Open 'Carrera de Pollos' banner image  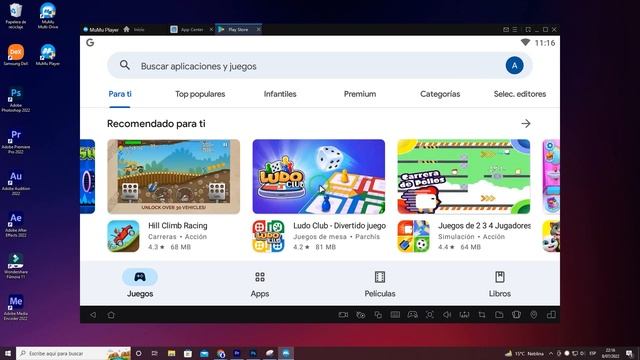[x=464, y=176]
